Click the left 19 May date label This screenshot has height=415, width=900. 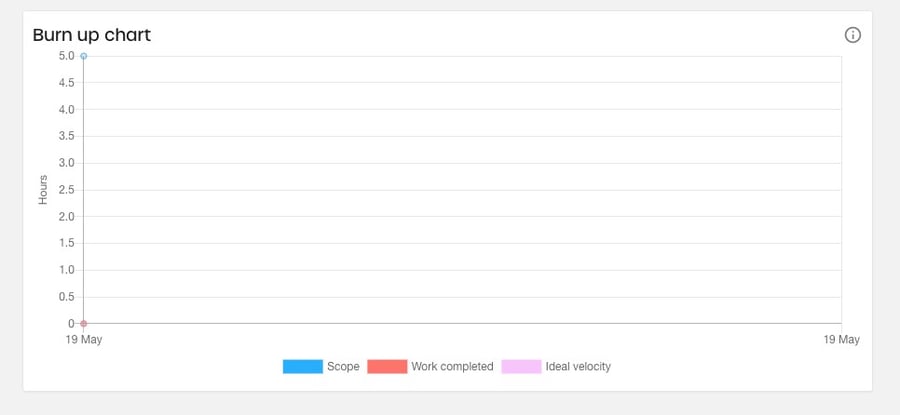[x=84, y=340]
